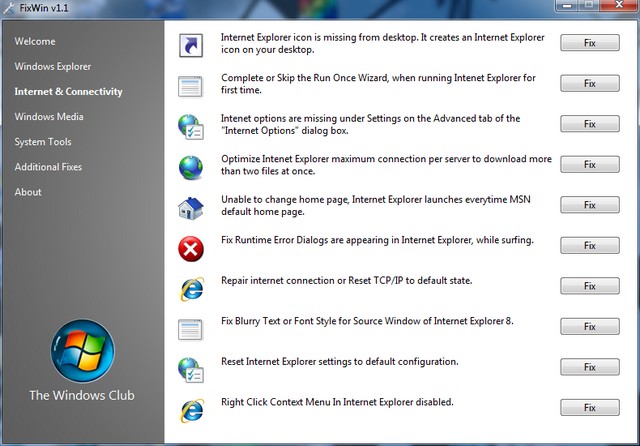Click 'Unable to change home page' description
Viewport: 640px width, 446px height.
(376, 206)
